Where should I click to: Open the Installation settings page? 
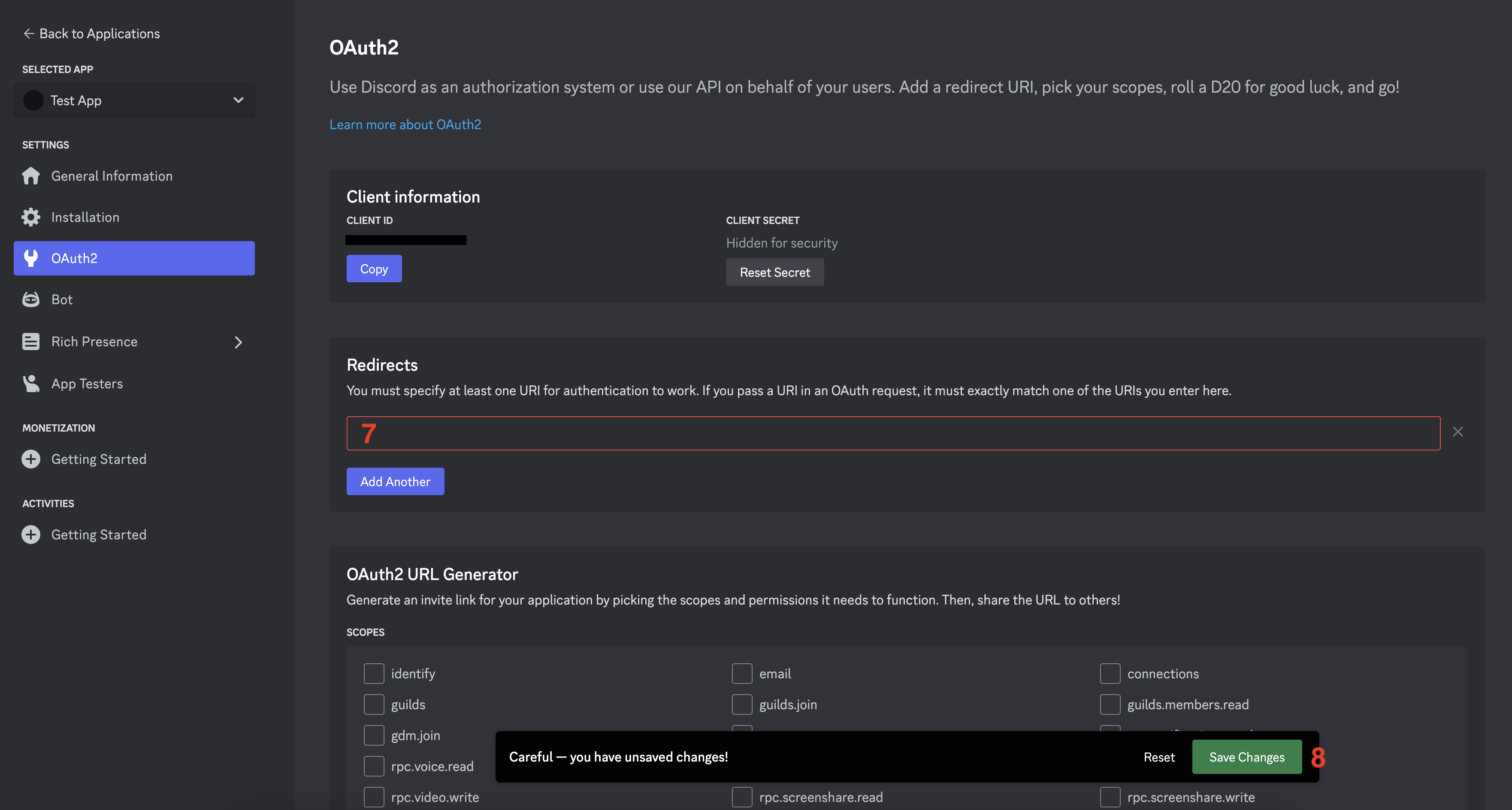86,217
